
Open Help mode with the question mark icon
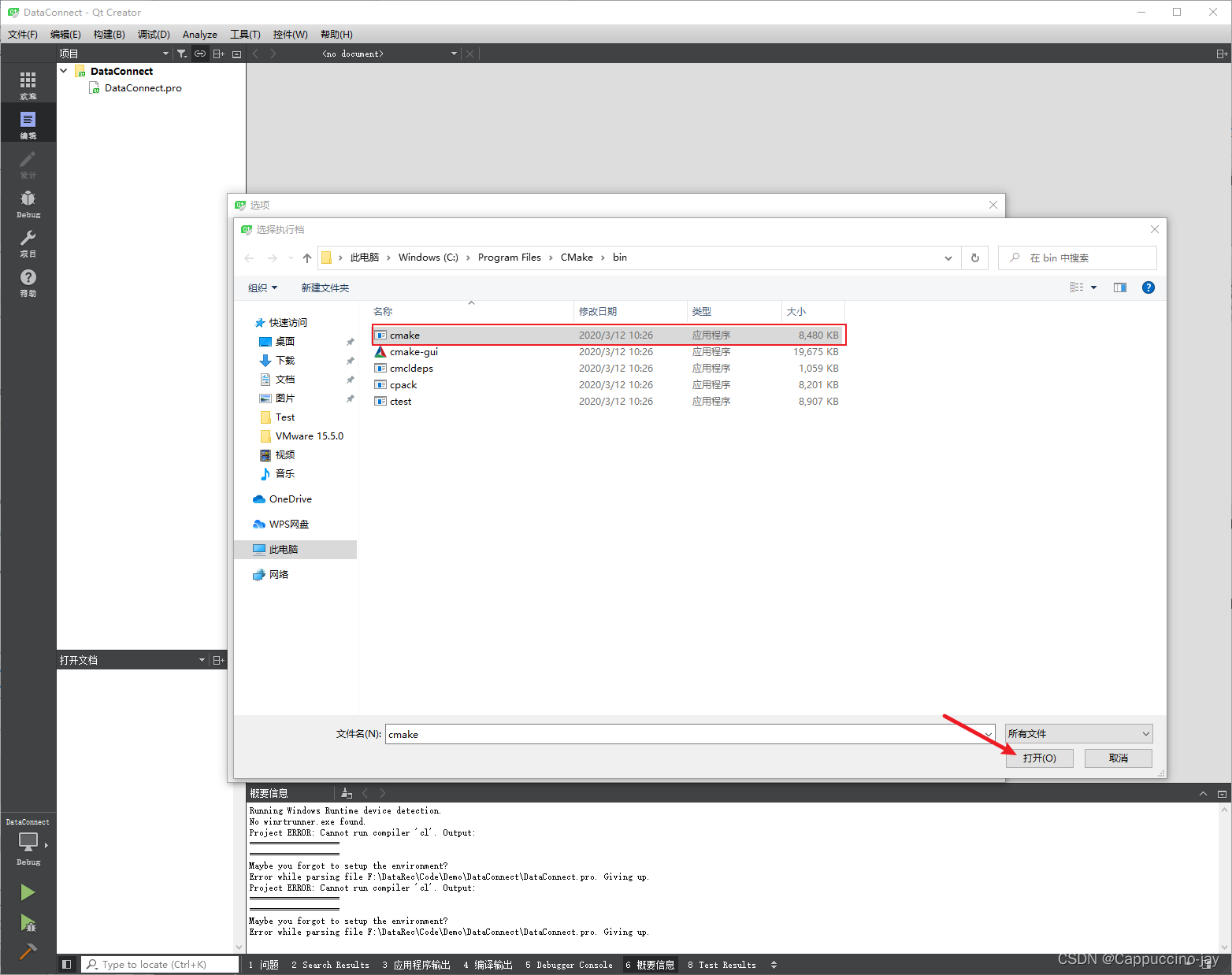[28, 281]
